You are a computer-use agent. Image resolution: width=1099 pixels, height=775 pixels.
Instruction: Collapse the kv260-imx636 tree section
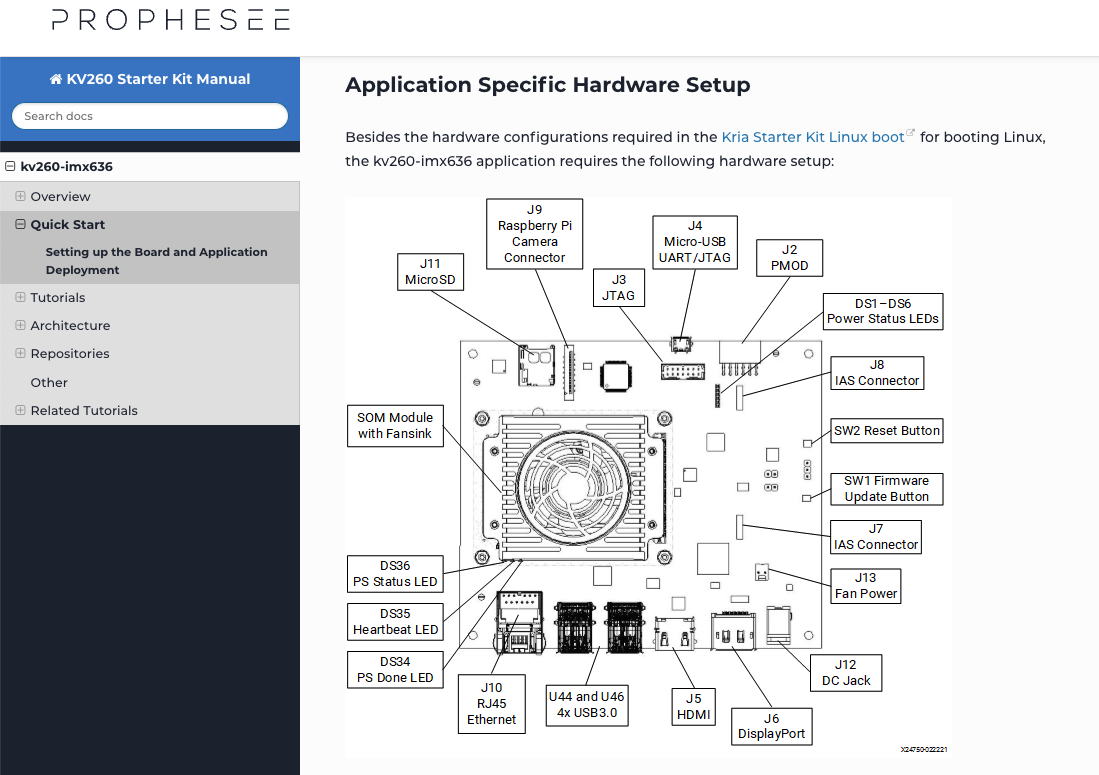[x=10, y=167]
